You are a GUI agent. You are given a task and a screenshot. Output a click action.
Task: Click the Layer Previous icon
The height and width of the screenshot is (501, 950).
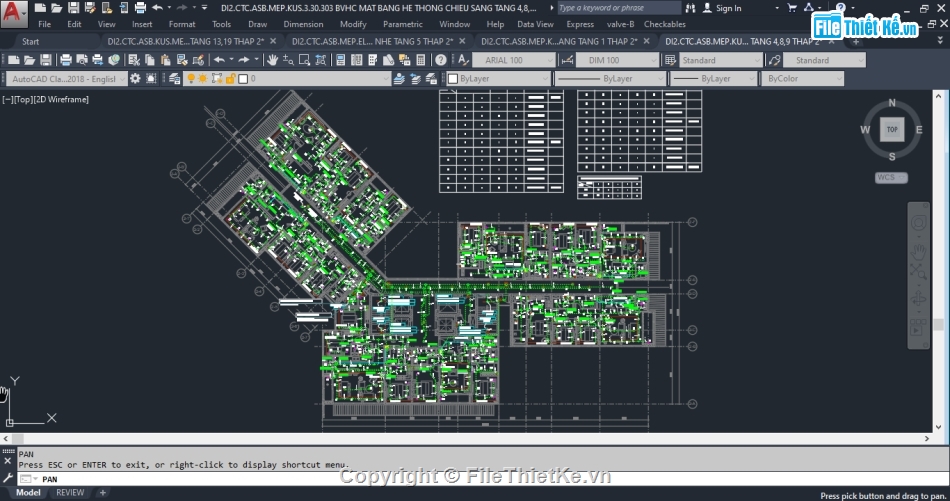[415, 78]
